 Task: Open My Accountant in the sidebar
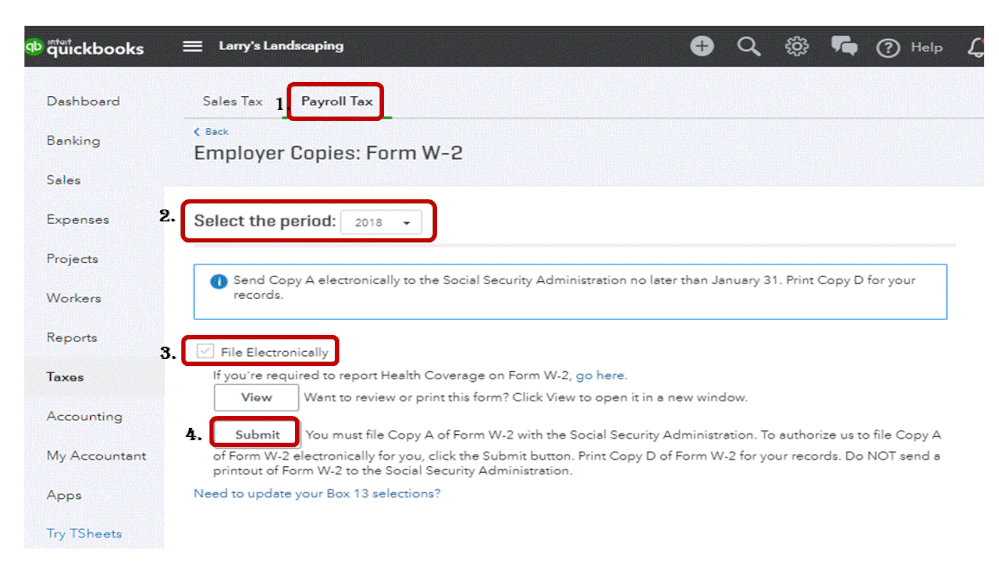(x=96, y=456)
